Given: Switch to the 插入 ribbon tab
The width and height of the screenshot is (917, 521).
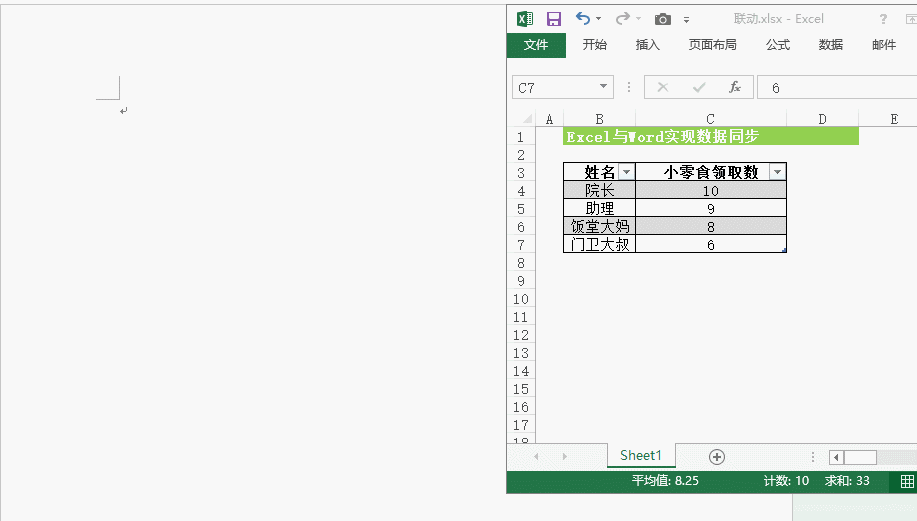Looking at the screenshot, I should (648, 45).
